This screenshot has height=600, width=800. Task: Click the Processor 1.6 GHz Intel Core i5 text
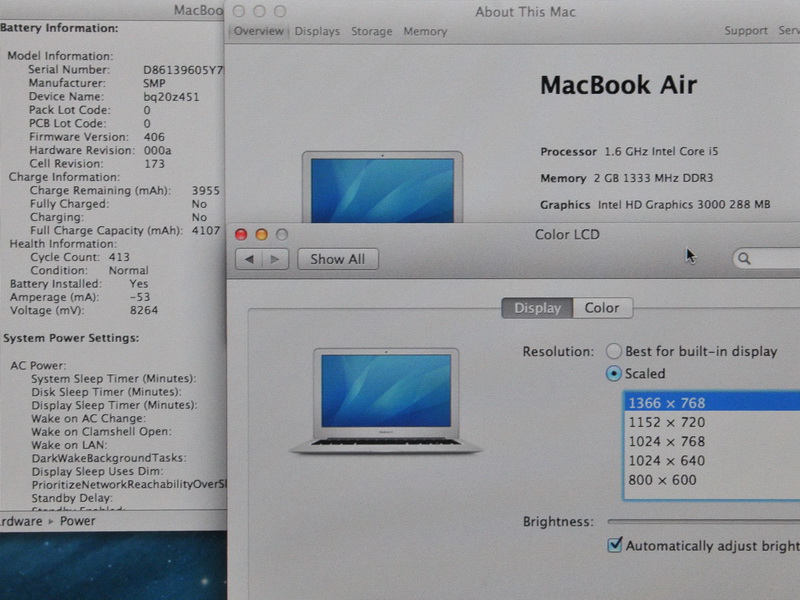pyautogui.click(x=629, y=152)
